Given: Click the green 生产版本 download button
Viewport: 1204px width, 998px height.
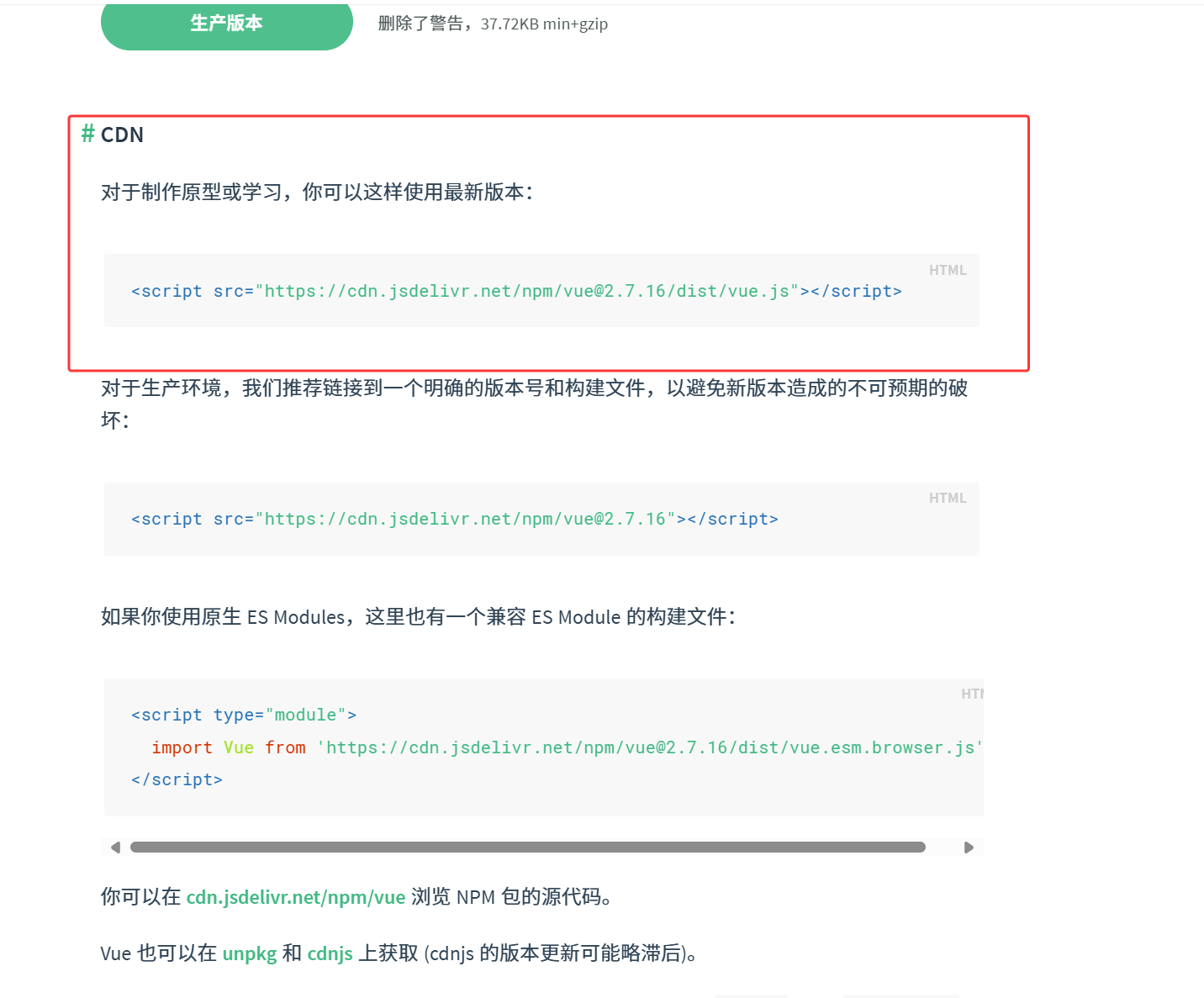Looking at the screenshot, I should [226, 25].
